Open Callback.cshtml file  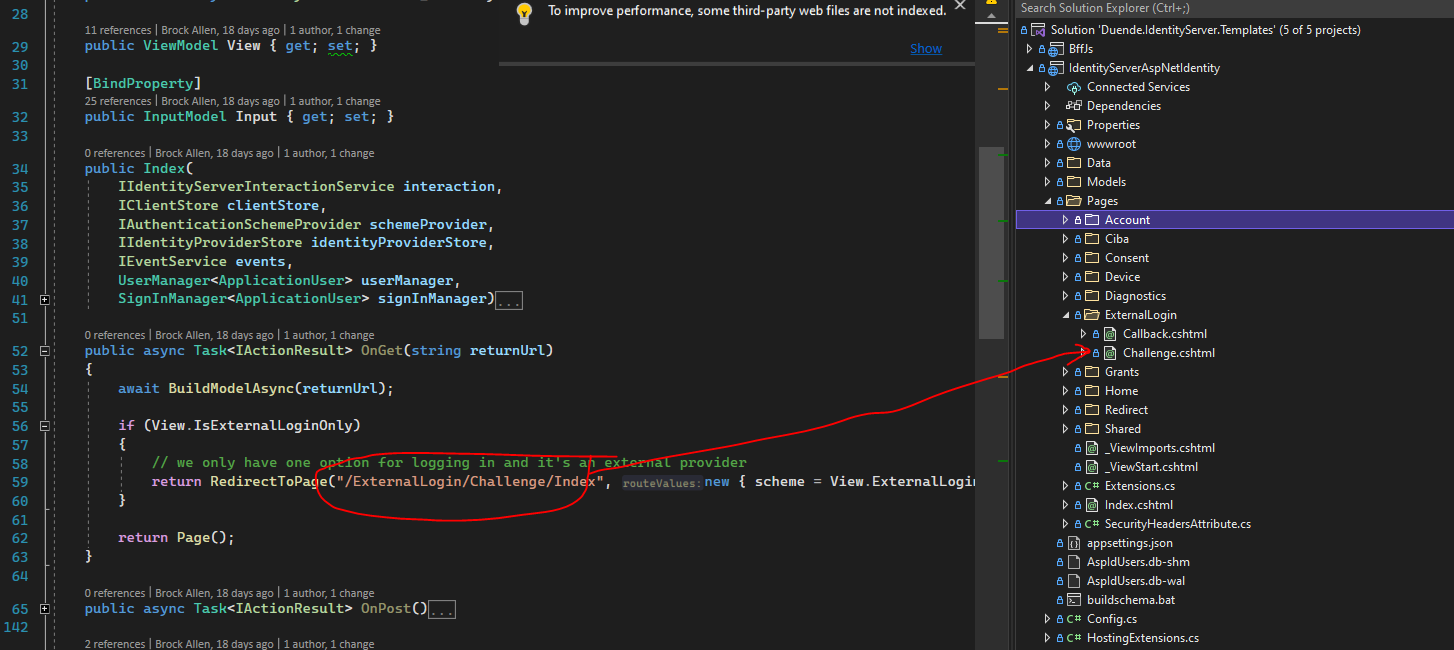pyautogui.click(x=1167, y=334)
